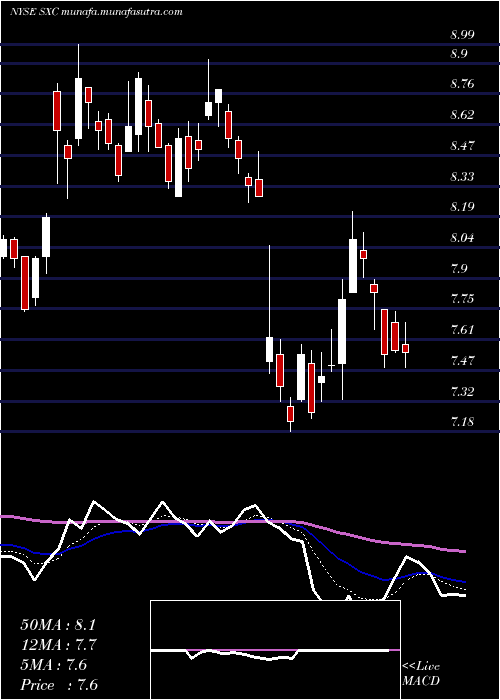Click the 7.9 price level label
The width and height of the screenshot is (500, 700).
click(x=459, y=269)
